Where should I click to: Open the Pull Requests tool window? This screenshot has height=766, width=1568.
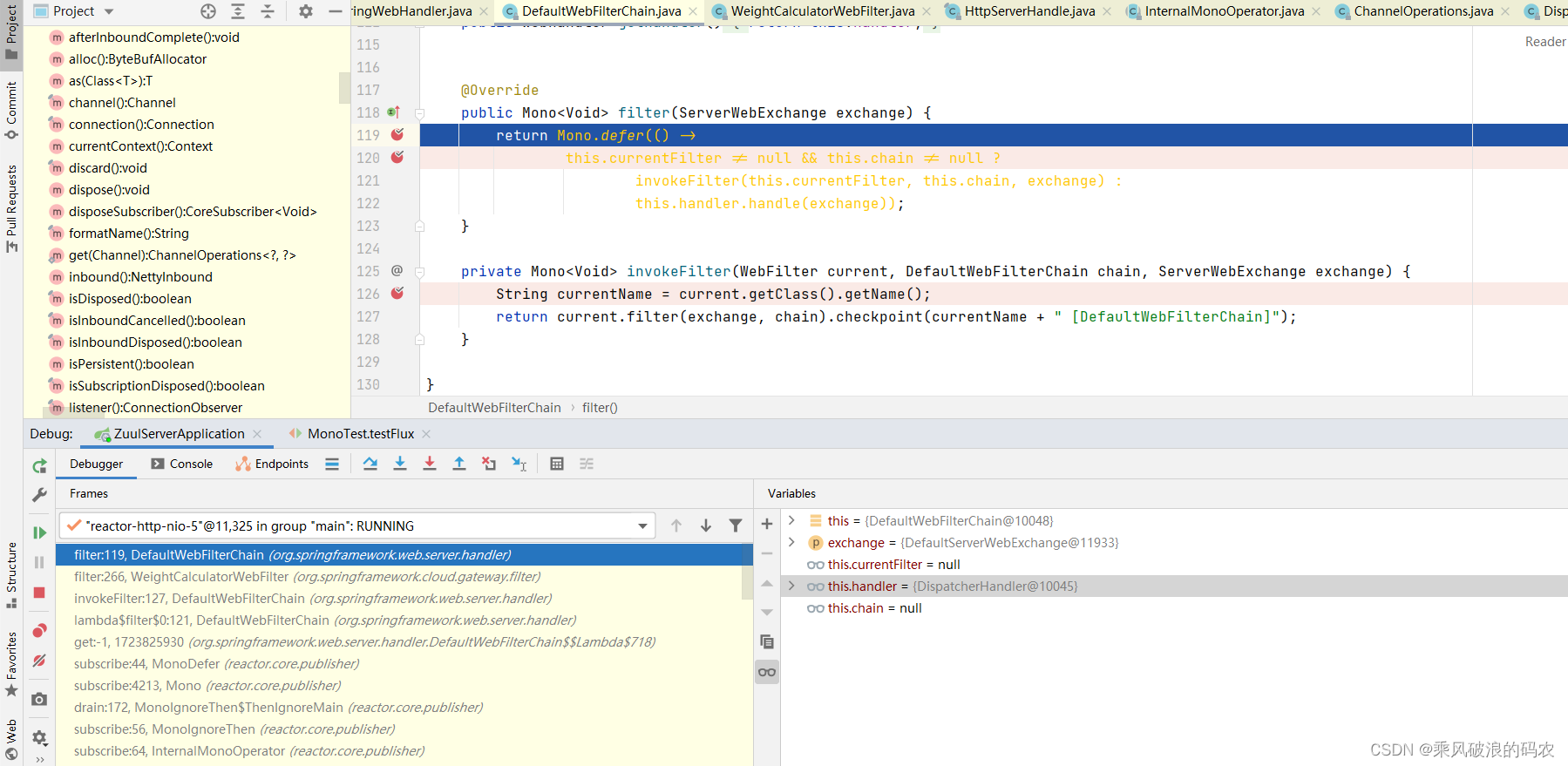(11, 209)
